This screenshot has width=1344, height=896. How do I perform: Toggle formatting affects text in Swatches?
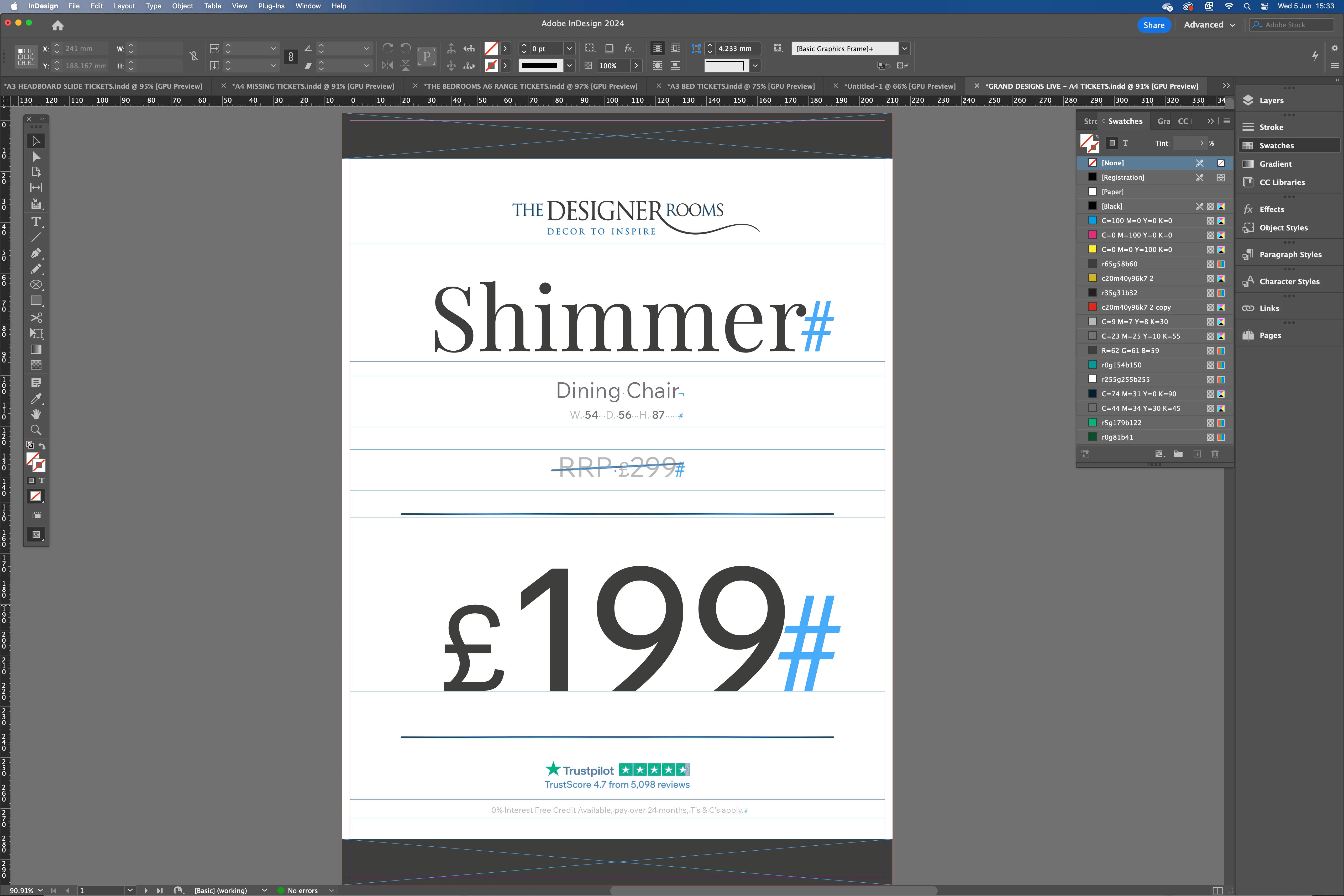click(1125, 143)
